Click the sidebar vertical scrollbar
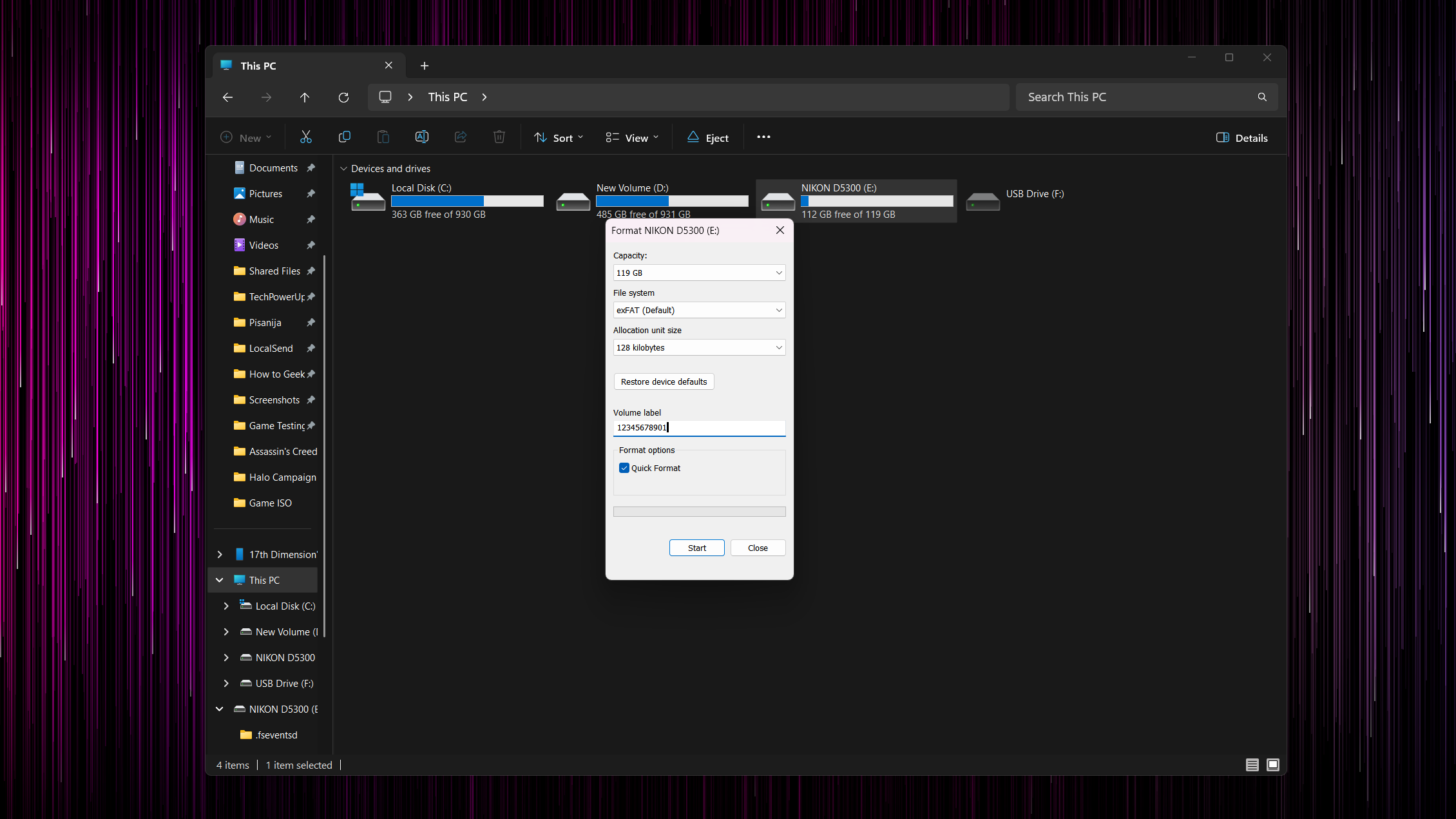The width and height of the screenshot is (1456, 819). click(x=324, y=445)
